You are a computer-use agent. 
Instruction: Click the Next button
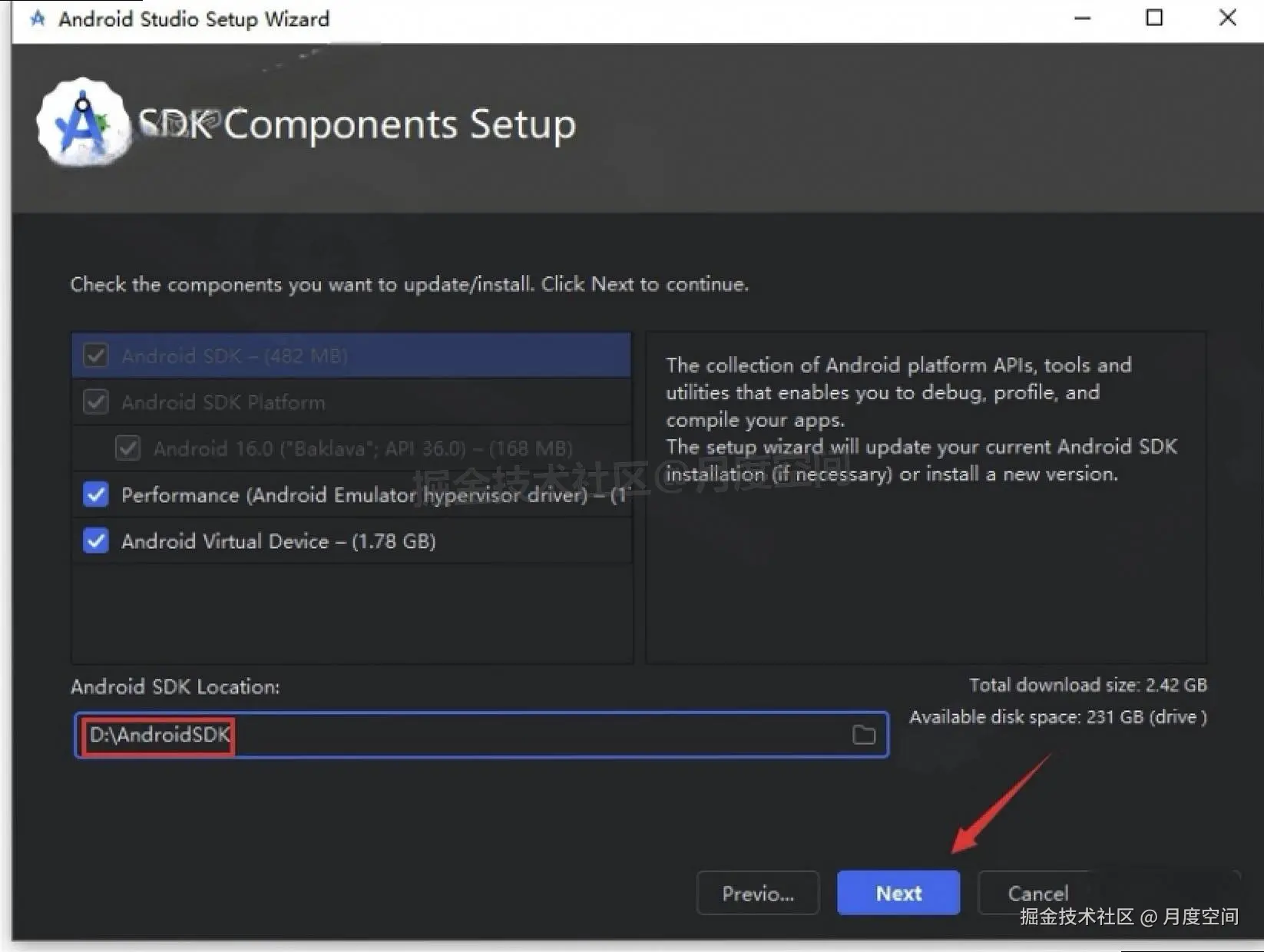pyautogui.click(x=898, y=893)
